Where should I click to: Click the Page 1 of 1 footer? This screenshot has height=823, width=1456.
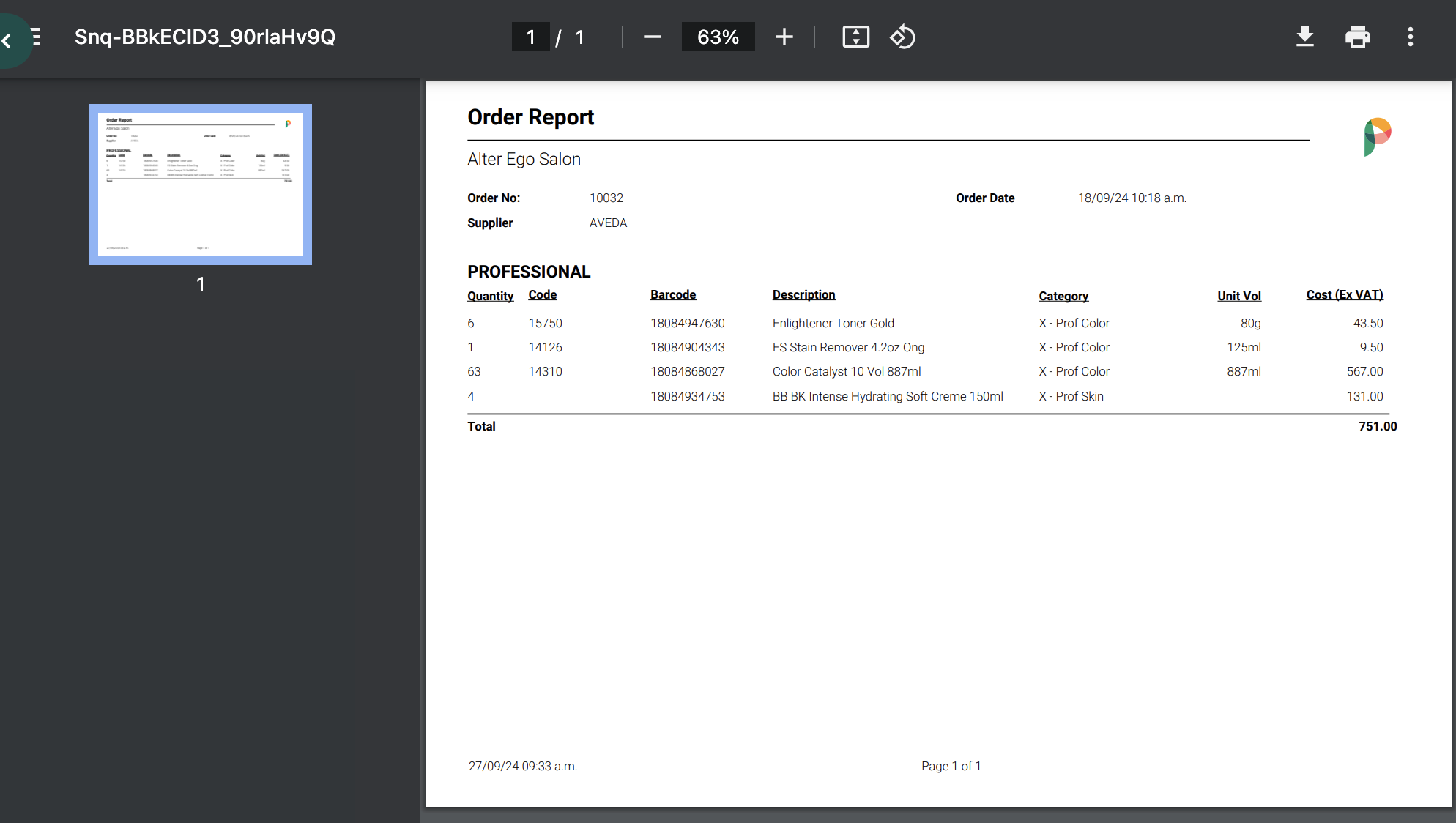pyautogui.click(x=951, y=766)
